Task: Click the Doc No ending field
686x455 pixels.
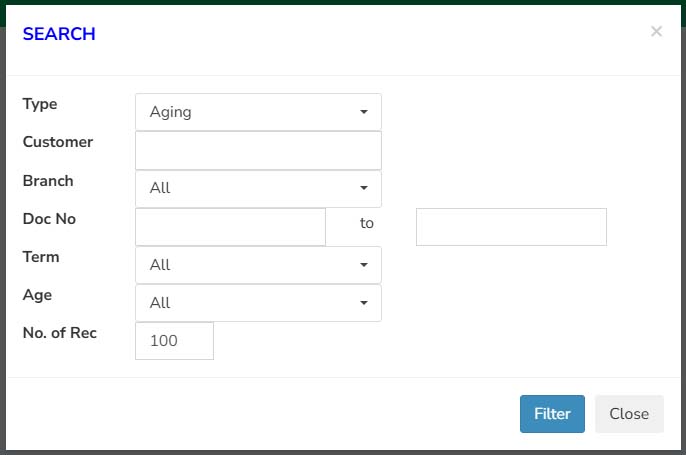Action: point(511,227)
